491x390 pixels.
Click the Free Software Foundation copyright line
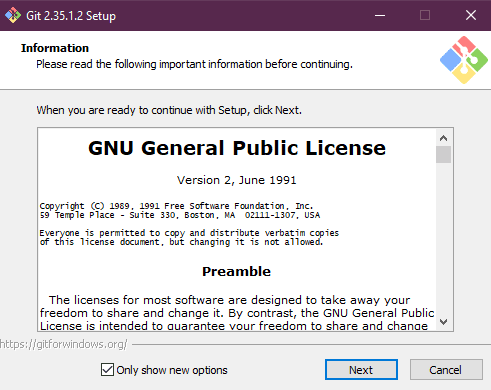coord(176,206)
